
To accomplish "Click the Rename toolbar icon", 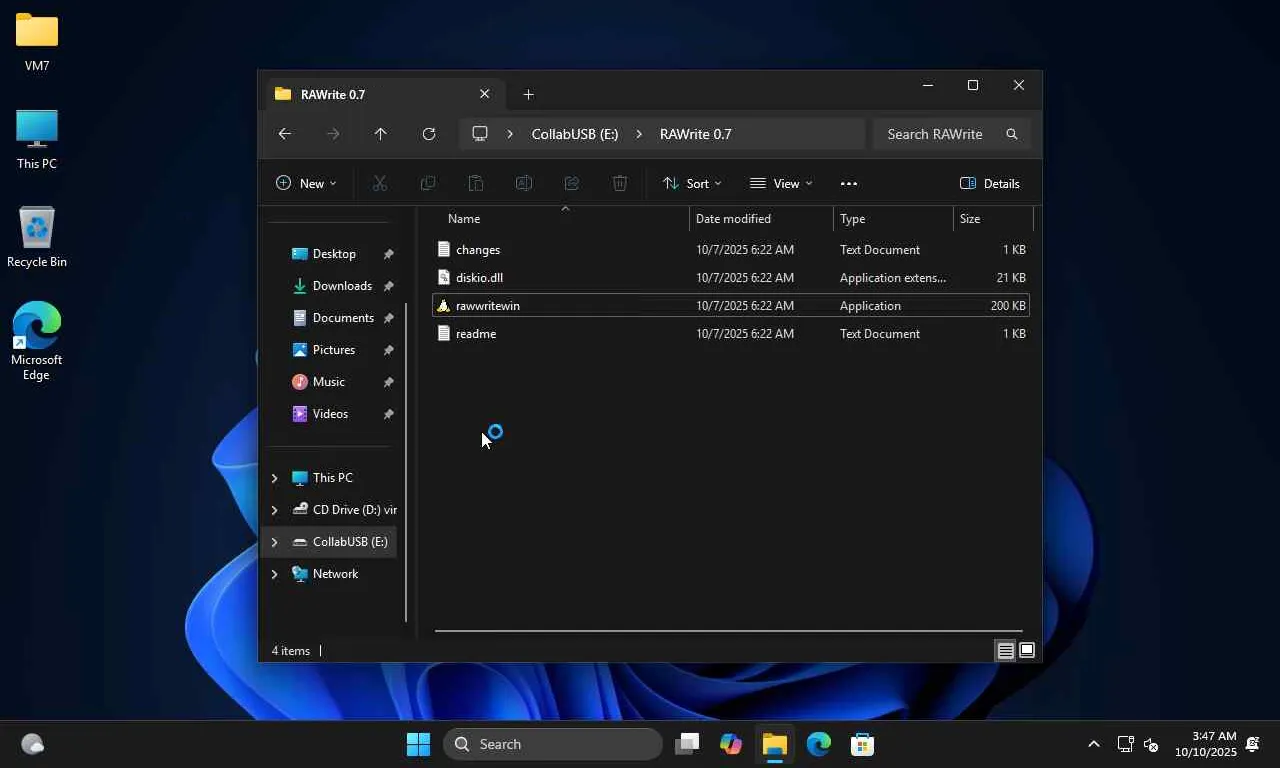I will click(523, 183).
